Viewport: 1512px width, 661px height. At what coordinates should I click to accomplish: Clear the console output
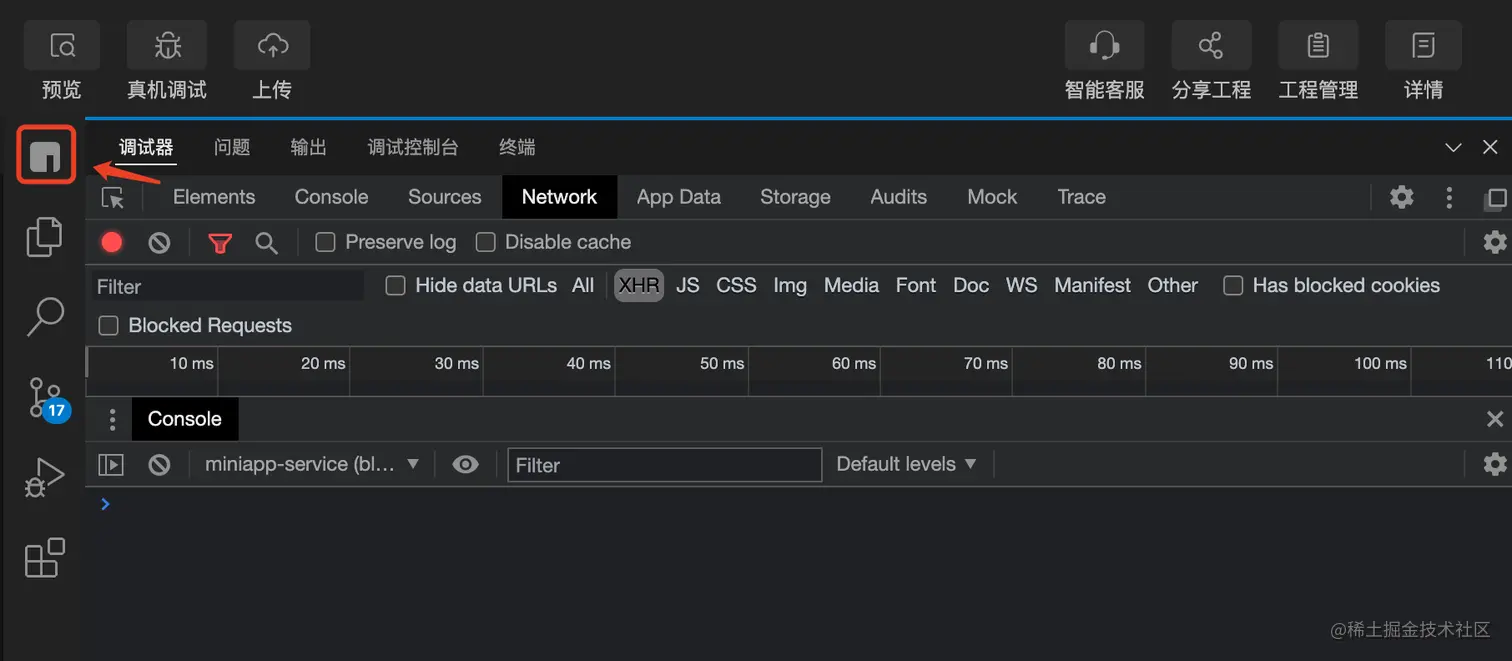point(159,465)
